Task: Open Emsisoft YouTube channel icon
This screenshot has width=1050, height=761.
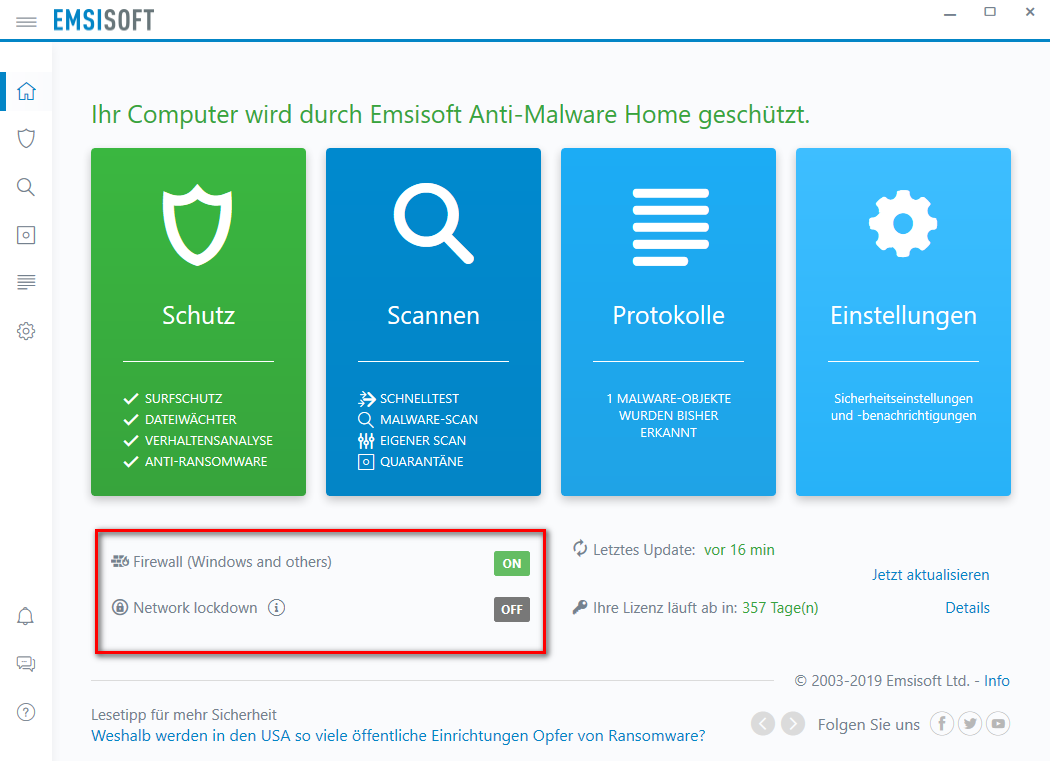Action: pyautogui.click(x=998, y=724)
